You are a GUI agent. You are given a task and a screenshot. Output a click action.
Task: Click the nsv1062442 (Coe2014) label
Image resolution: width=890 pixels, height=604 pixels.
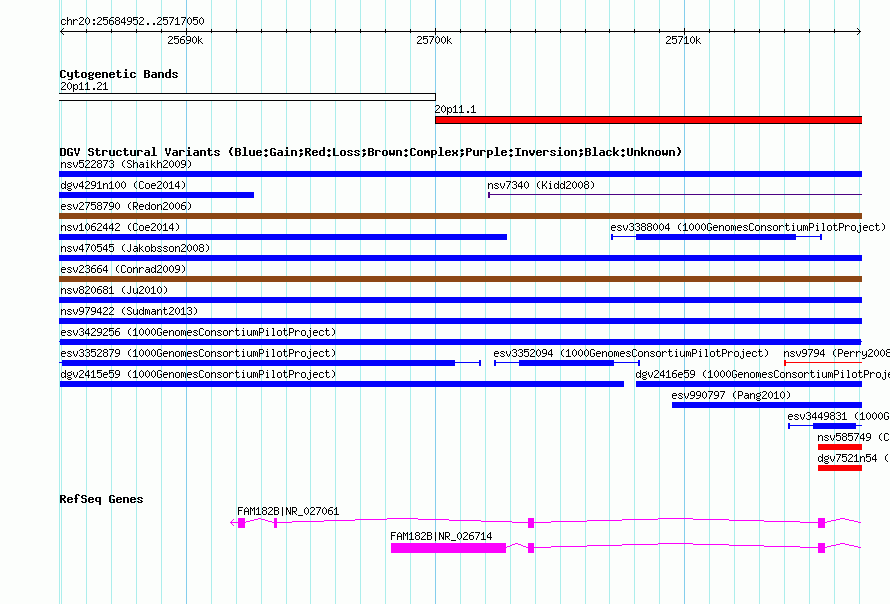120,227
